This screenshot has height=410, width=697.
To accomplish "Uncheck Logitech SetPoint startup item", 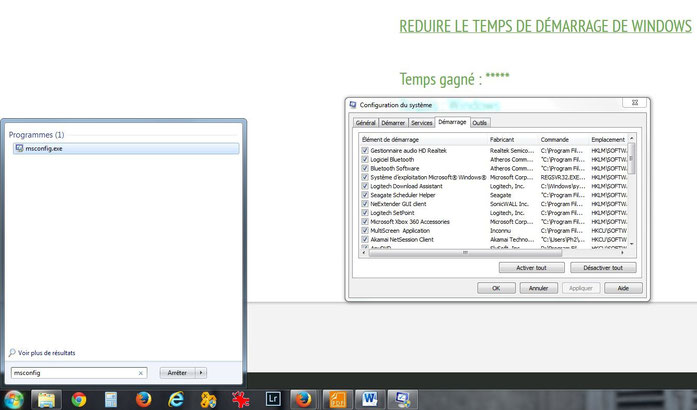I will [x=365, y=213].
